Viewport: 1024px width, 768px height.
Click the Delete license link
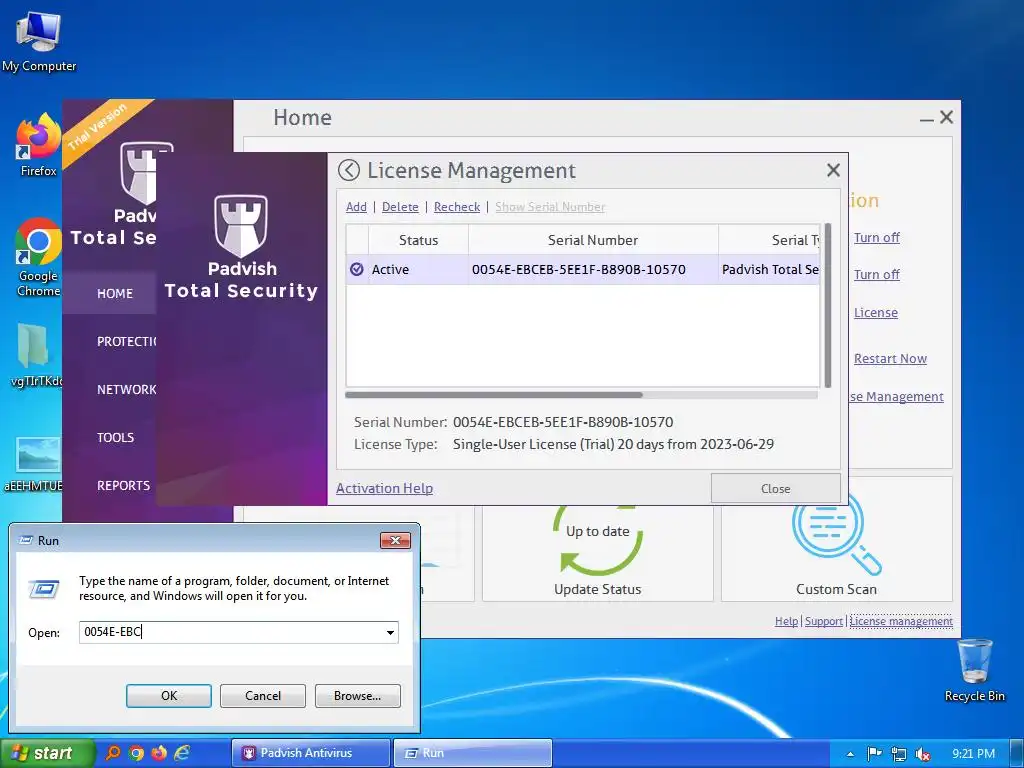(400, 206)
